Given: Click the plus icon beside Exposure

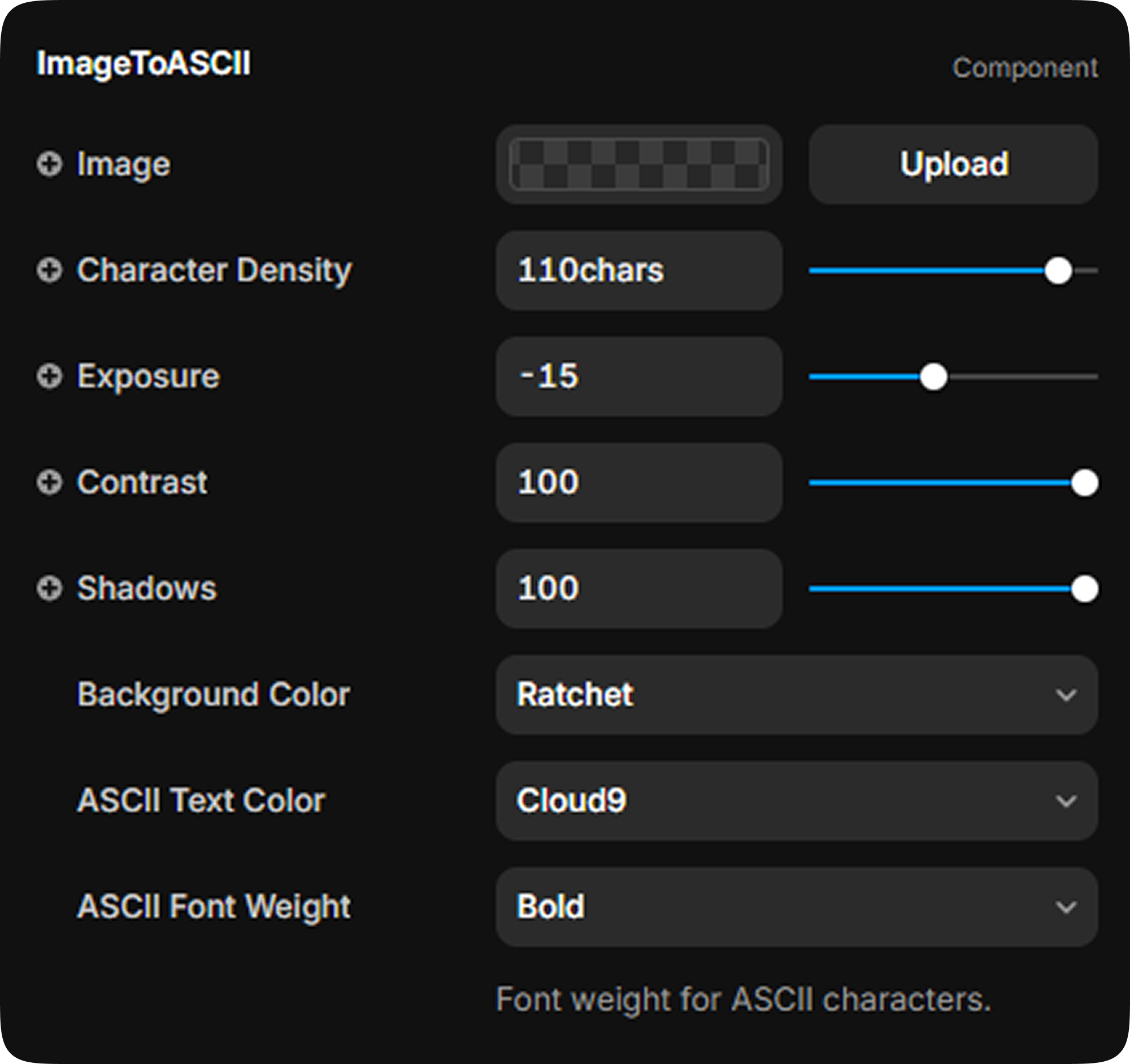Looking at the screenshot, I should (x=50, y=377).
